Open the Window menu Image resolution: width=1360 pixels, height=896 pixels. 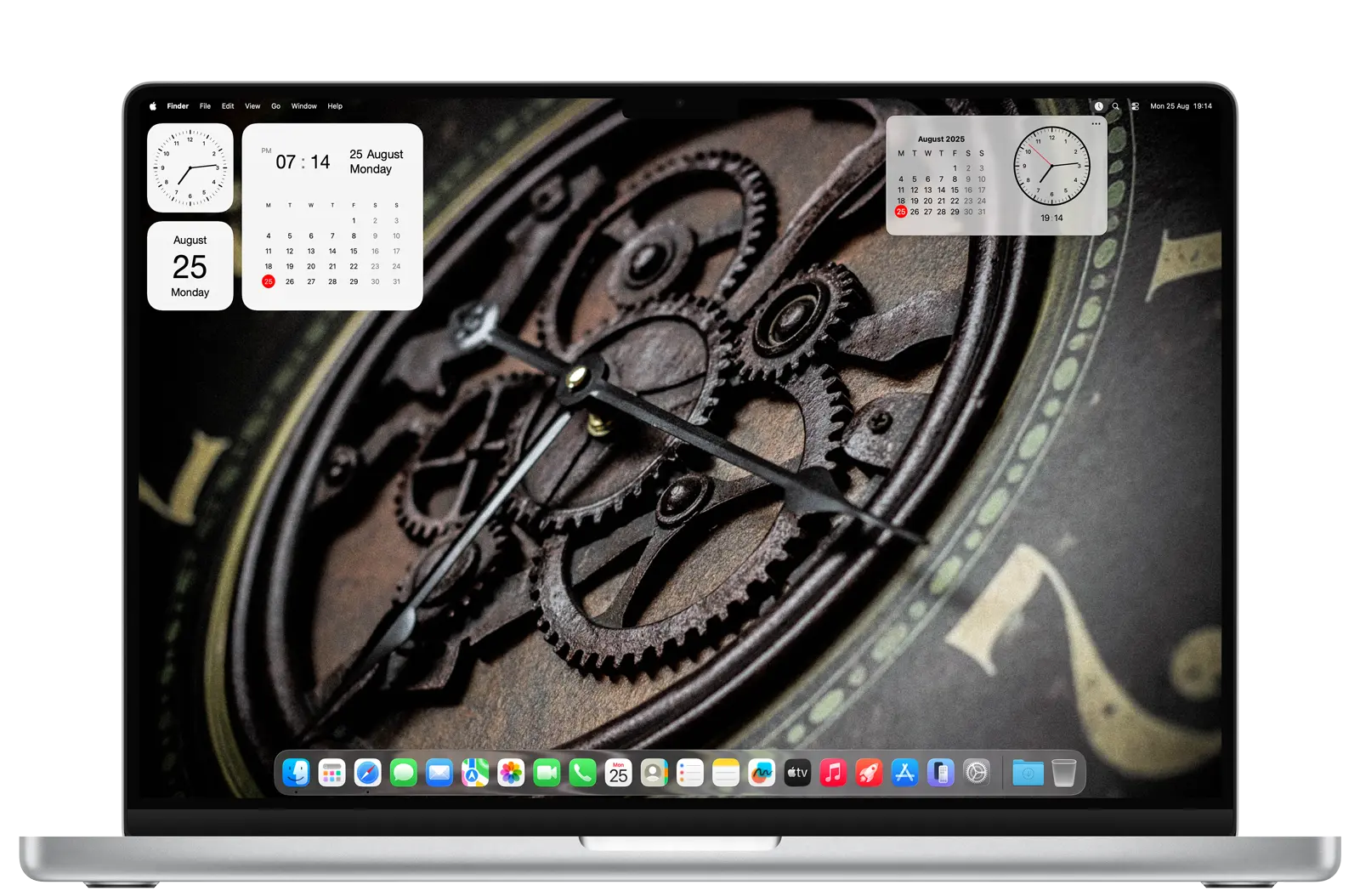coord(303,106)
